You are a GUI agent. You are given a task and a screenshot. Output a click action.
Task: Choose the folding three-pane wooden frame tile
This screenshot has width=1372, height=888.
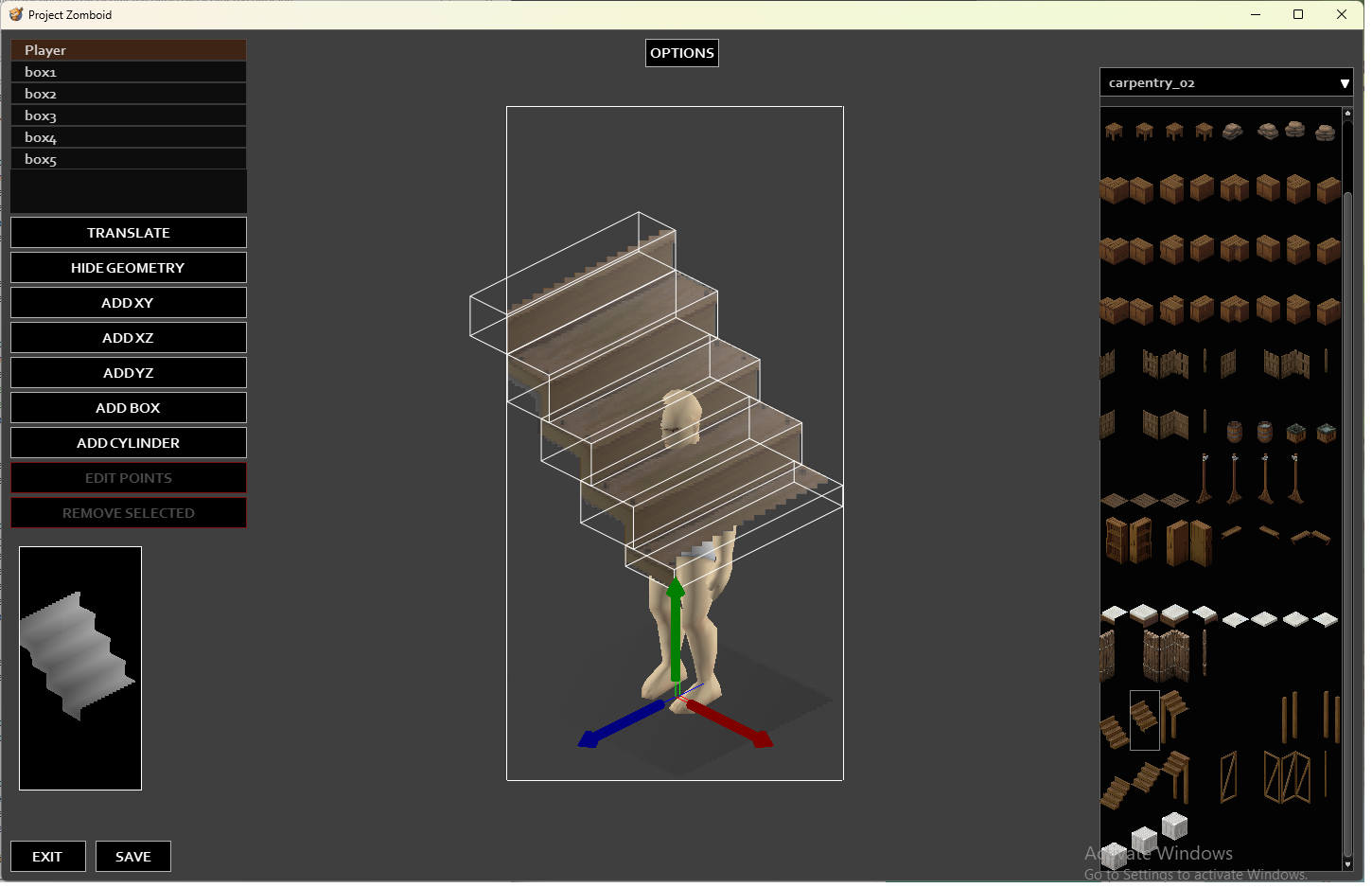[x=1287, y=777]
